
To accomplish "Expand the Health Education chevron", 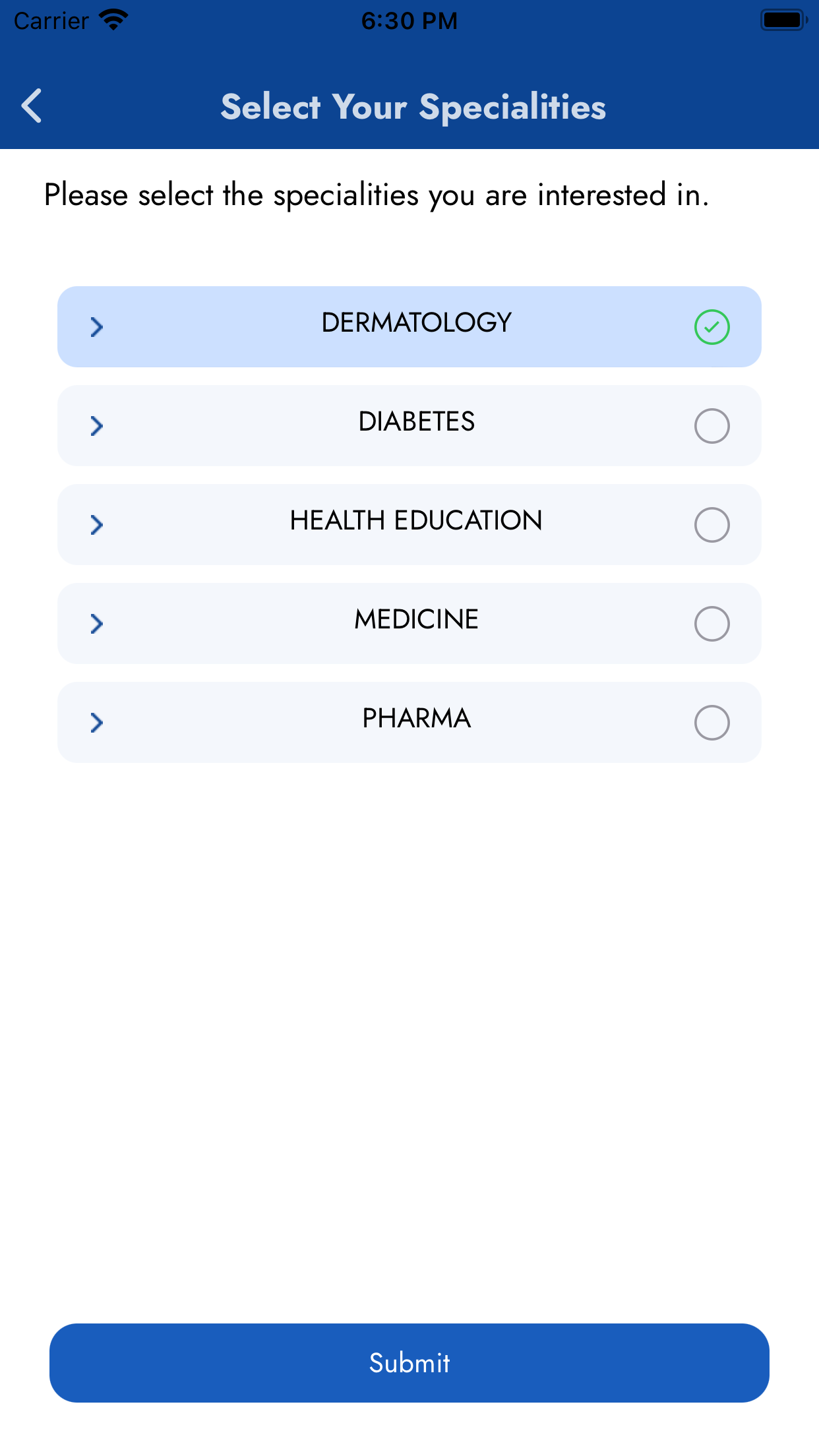I will pos(96,525).
